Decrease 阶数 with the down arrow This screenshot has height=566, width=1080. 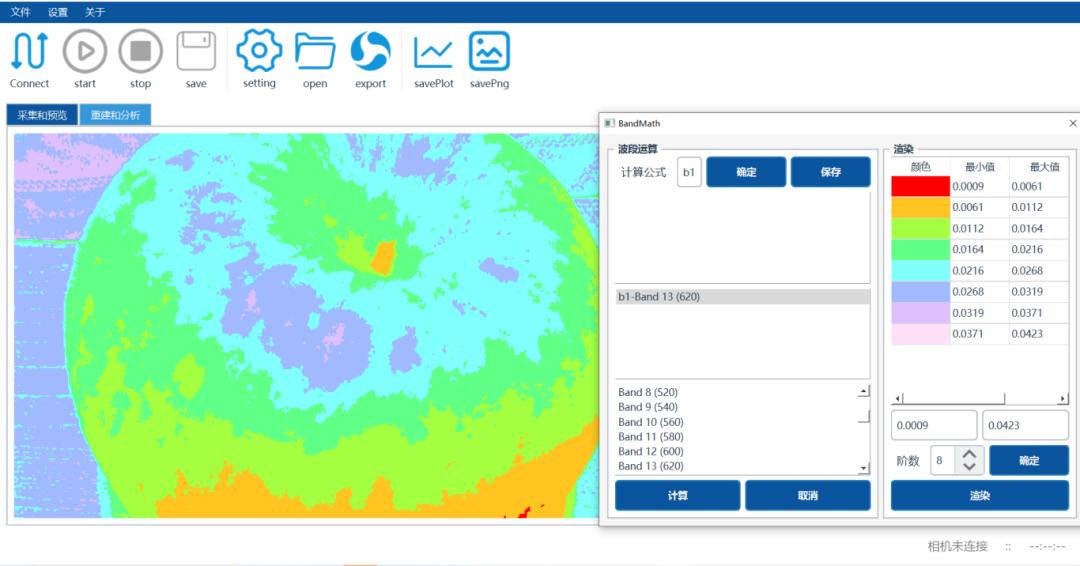point(969,467)
